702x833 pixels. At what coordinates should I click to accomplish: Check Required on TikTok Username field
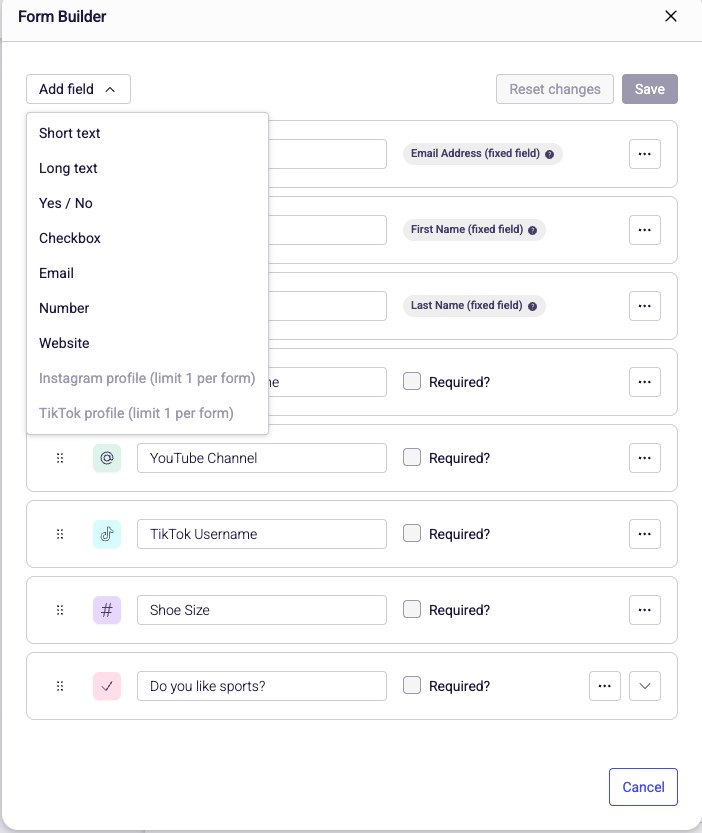pos(412,534)
